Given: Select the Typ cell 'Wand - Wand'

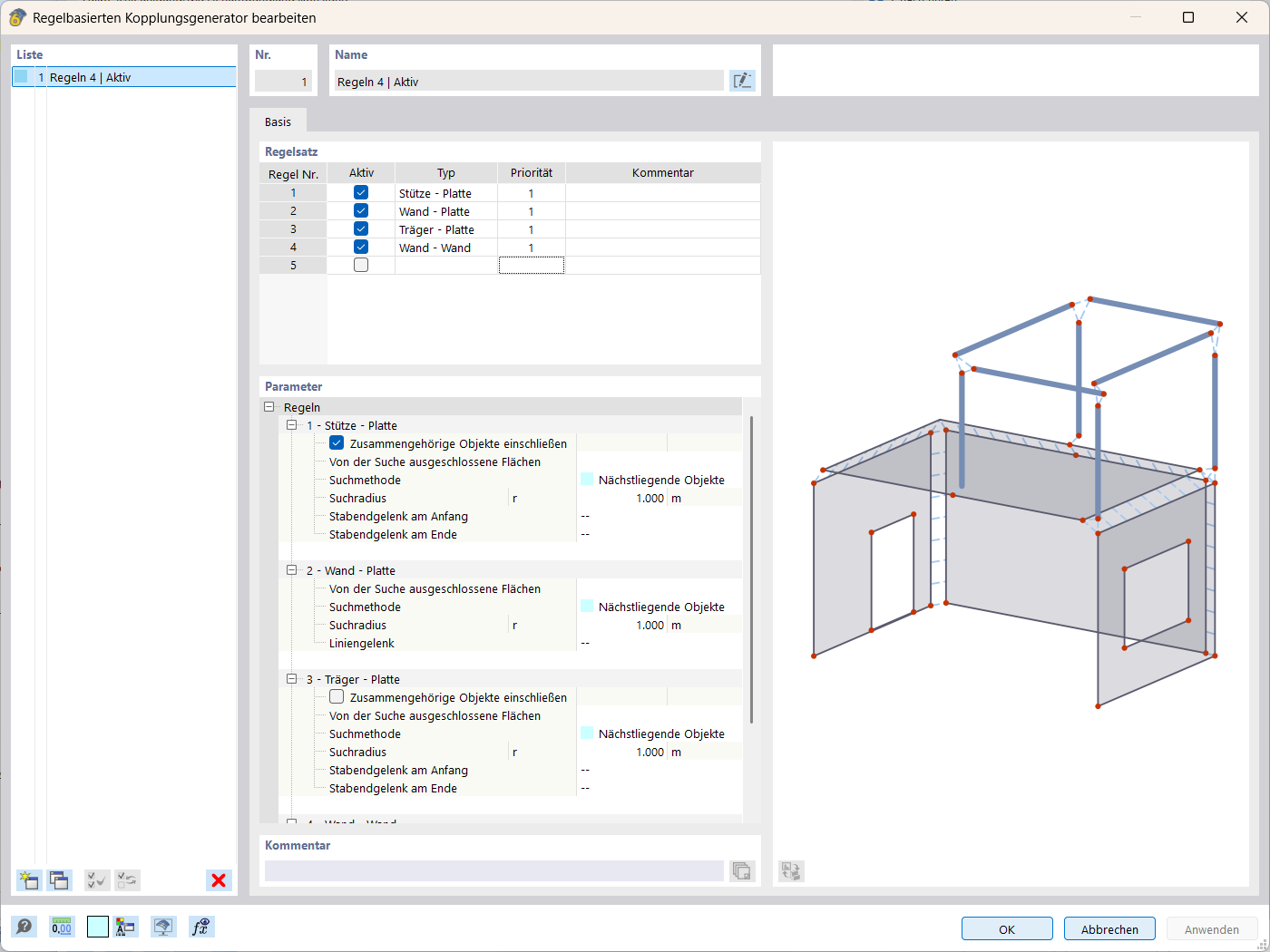Looking at the screenshot, I should pyautogui.click(x=445, y=248).
